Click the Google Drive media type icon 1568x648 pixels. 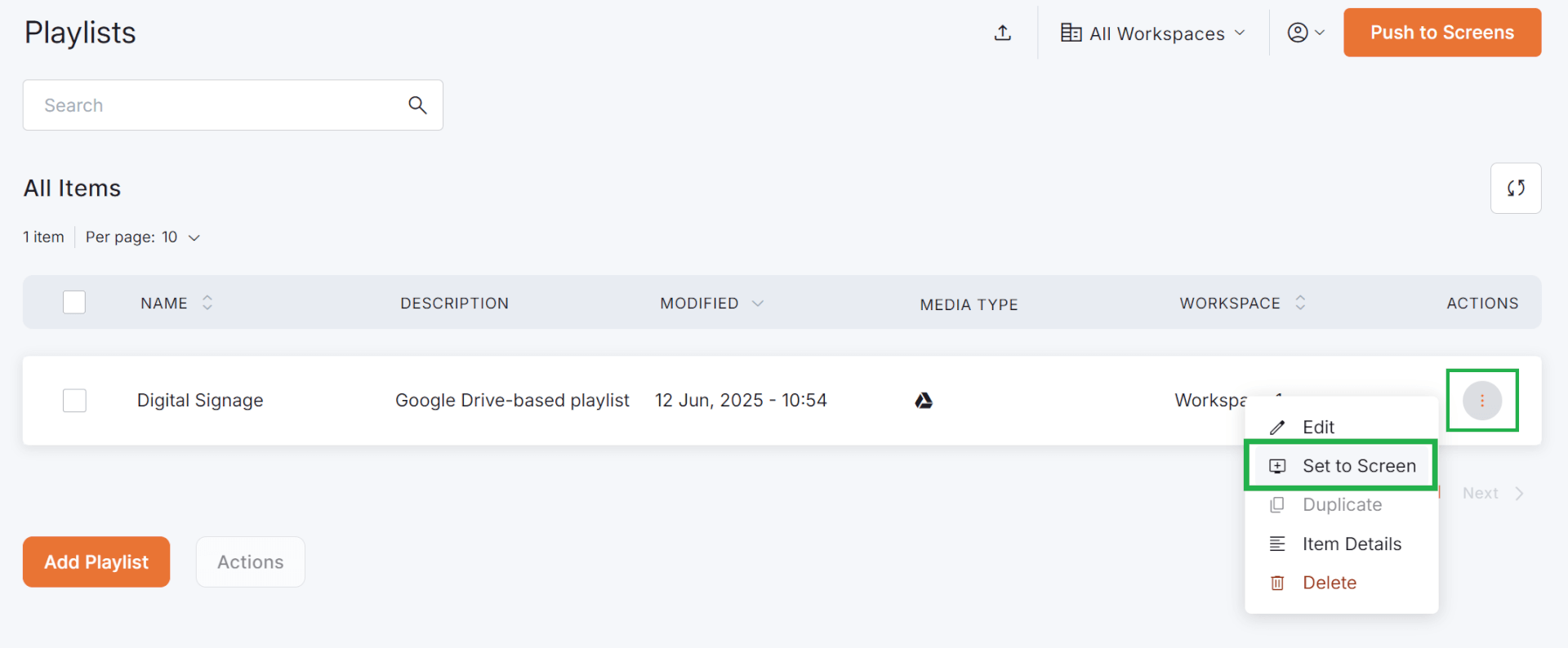(924, 401)
